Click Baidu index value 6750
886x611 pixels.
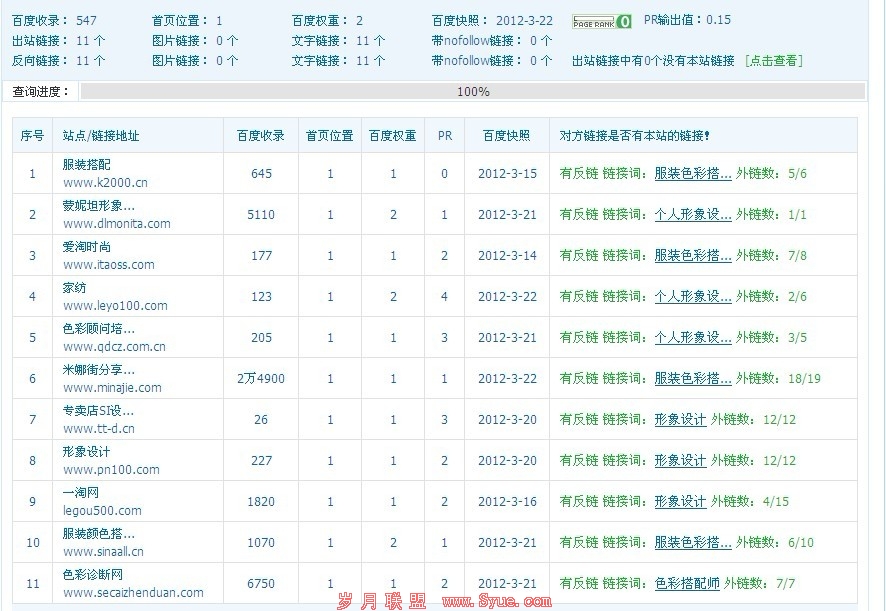(260, 583)
